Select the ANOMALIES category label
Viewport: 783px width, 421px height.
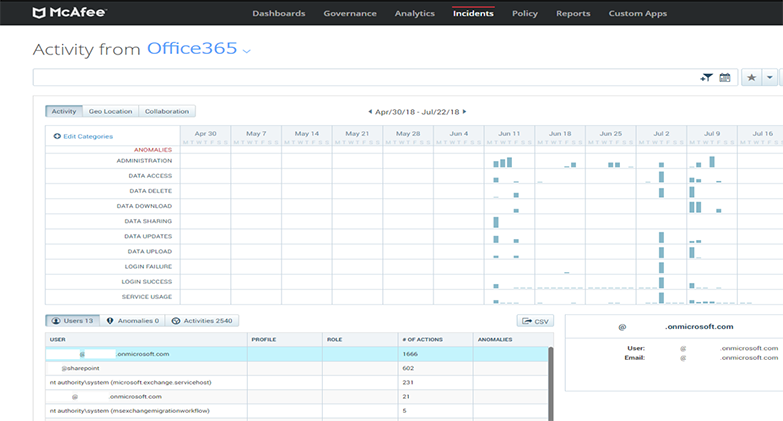153,150
